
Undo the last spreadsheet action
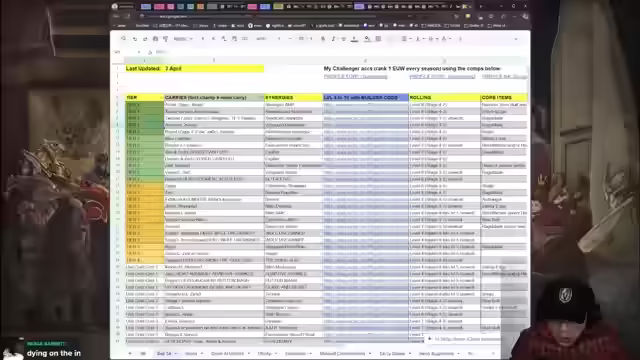coord(135,39)
